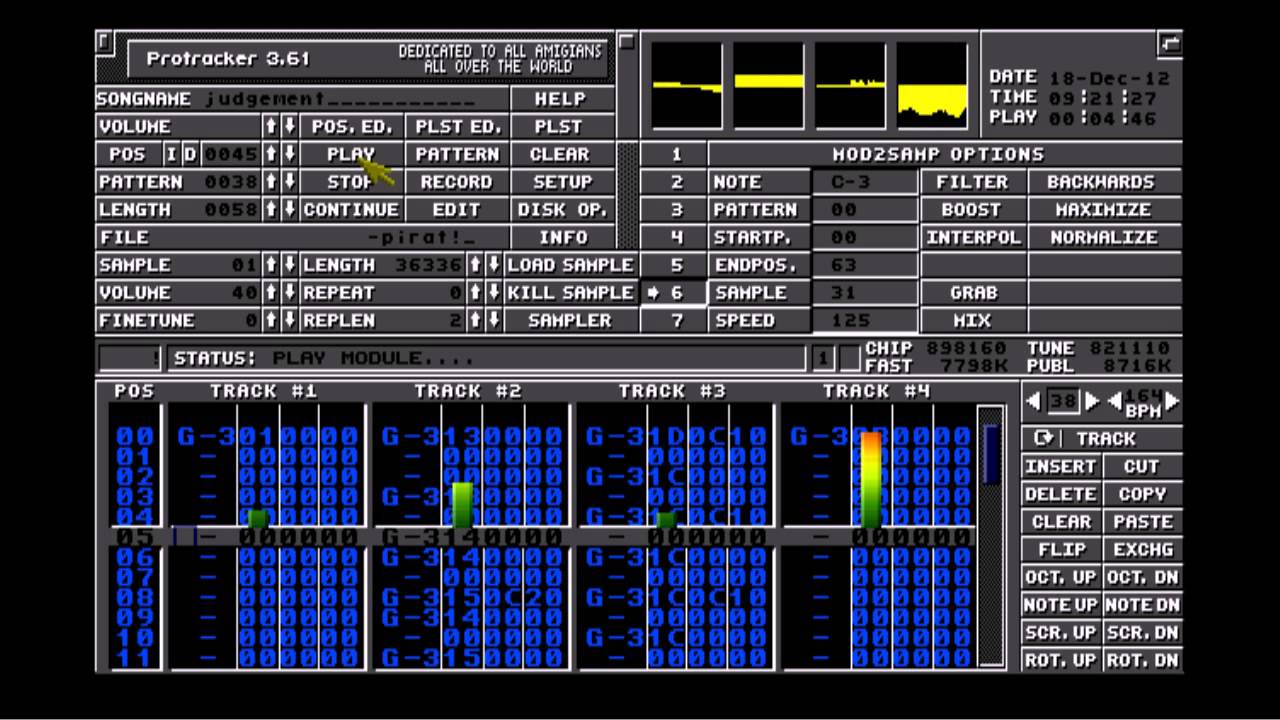Screen dimensions: 1280x720
Task: Enable RECORD mode
Action: 456,182
